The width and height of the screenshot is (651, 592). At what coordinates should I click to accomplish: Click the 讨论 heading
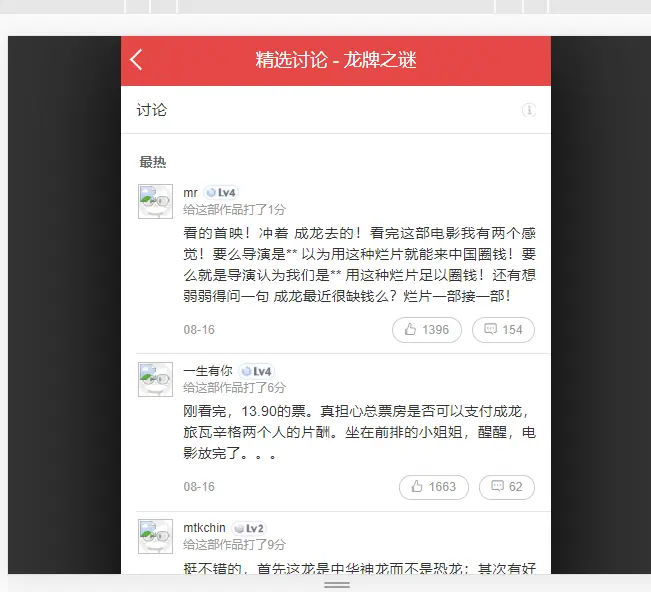tap(152, 110)
